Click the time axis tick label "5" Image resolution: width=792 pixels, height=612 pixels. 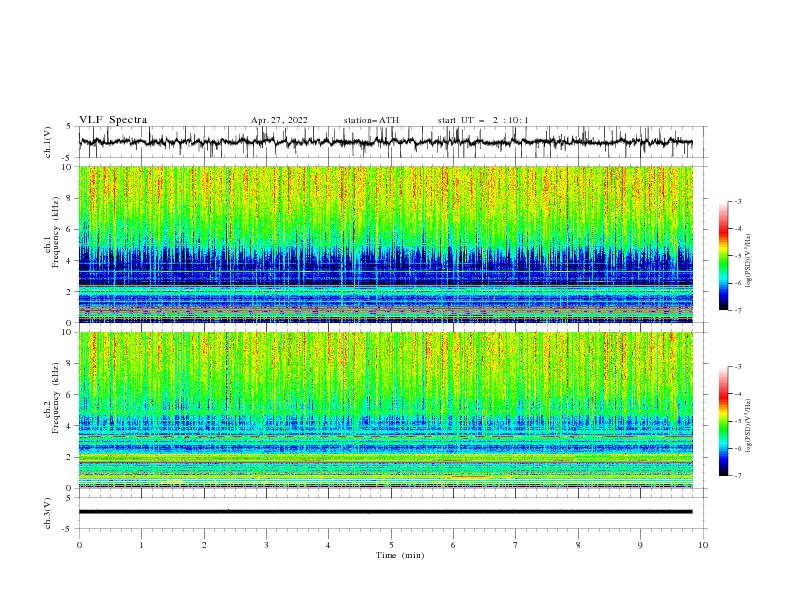tap(391, 545)
